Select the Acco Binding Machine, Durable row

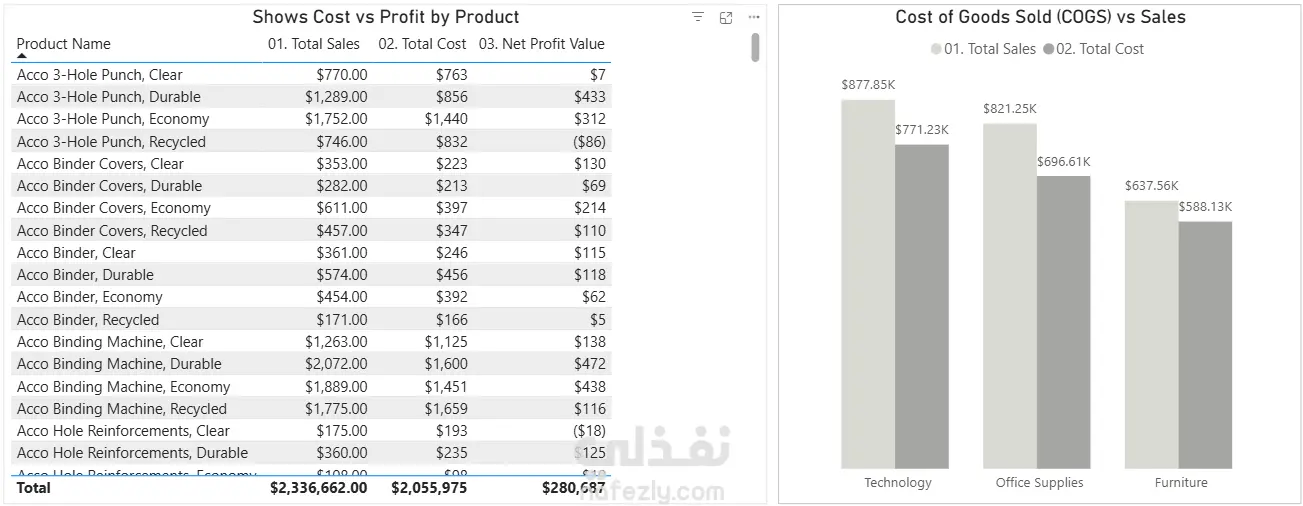point(119,364)
